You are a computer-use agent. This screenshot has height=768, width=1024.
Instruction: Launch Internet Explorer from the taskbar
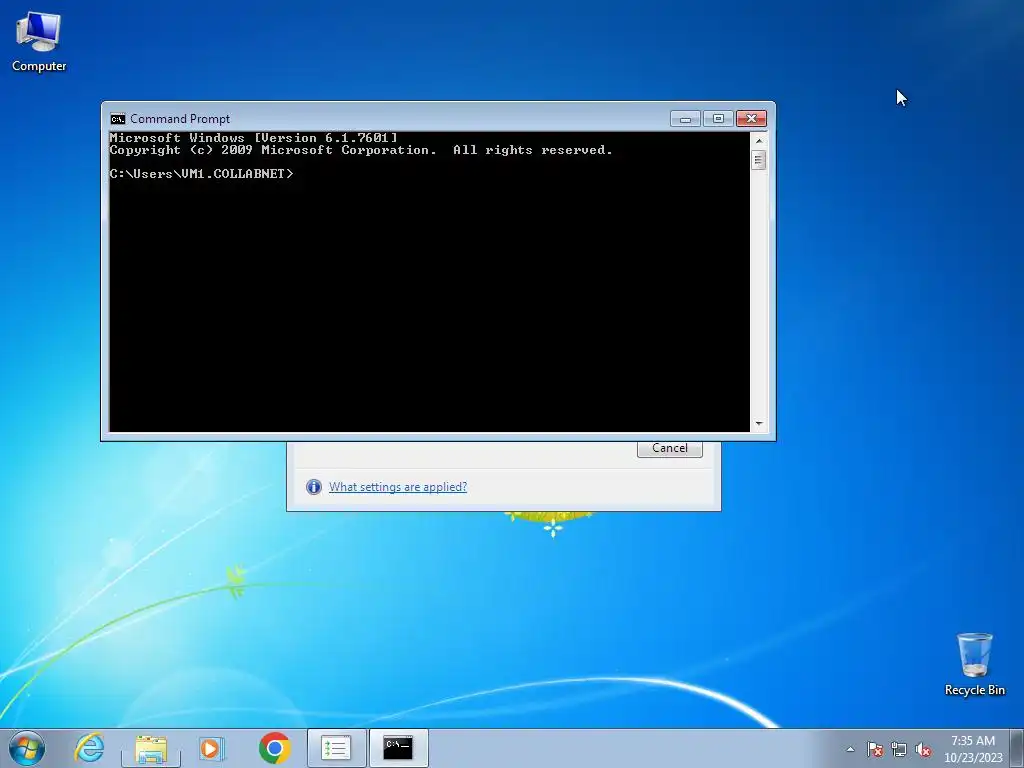[89, 748]
